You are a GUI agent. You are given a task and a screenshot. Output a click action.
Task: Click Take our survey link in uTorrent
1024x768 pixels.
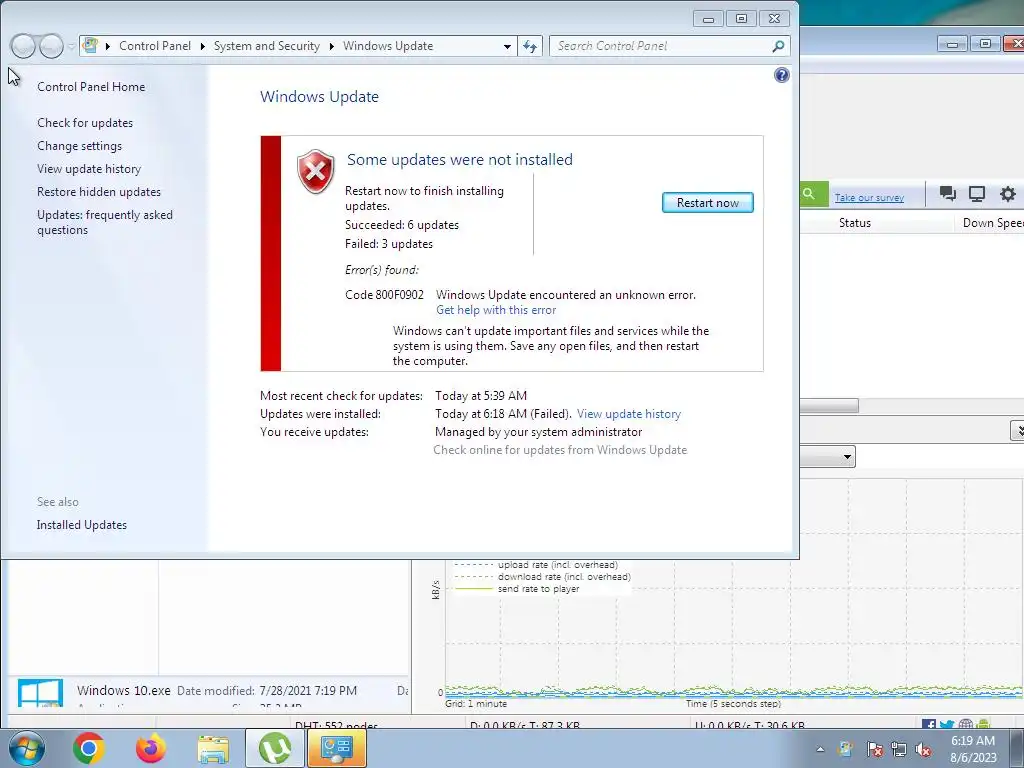[x=869, y=197]
